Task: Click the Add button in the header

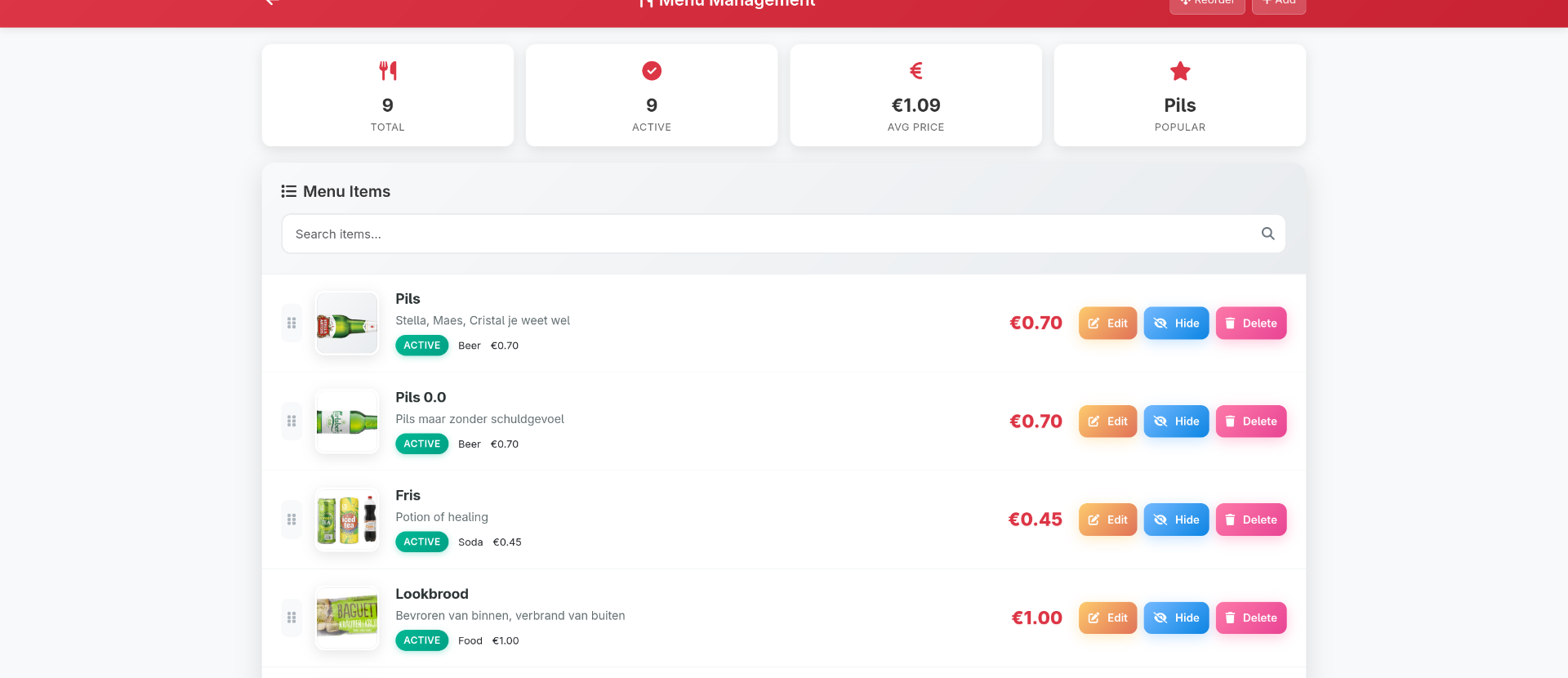Action: click(x=1278, y=2)
